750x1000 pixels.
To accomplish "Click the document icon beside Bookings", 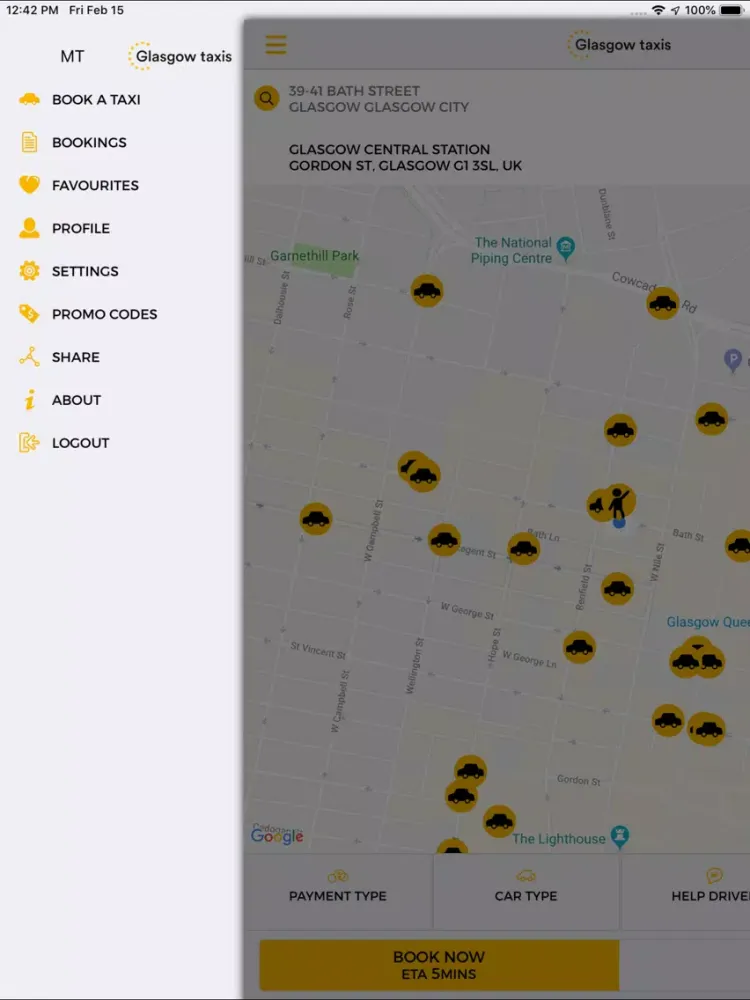I will [x=29, y=142].
